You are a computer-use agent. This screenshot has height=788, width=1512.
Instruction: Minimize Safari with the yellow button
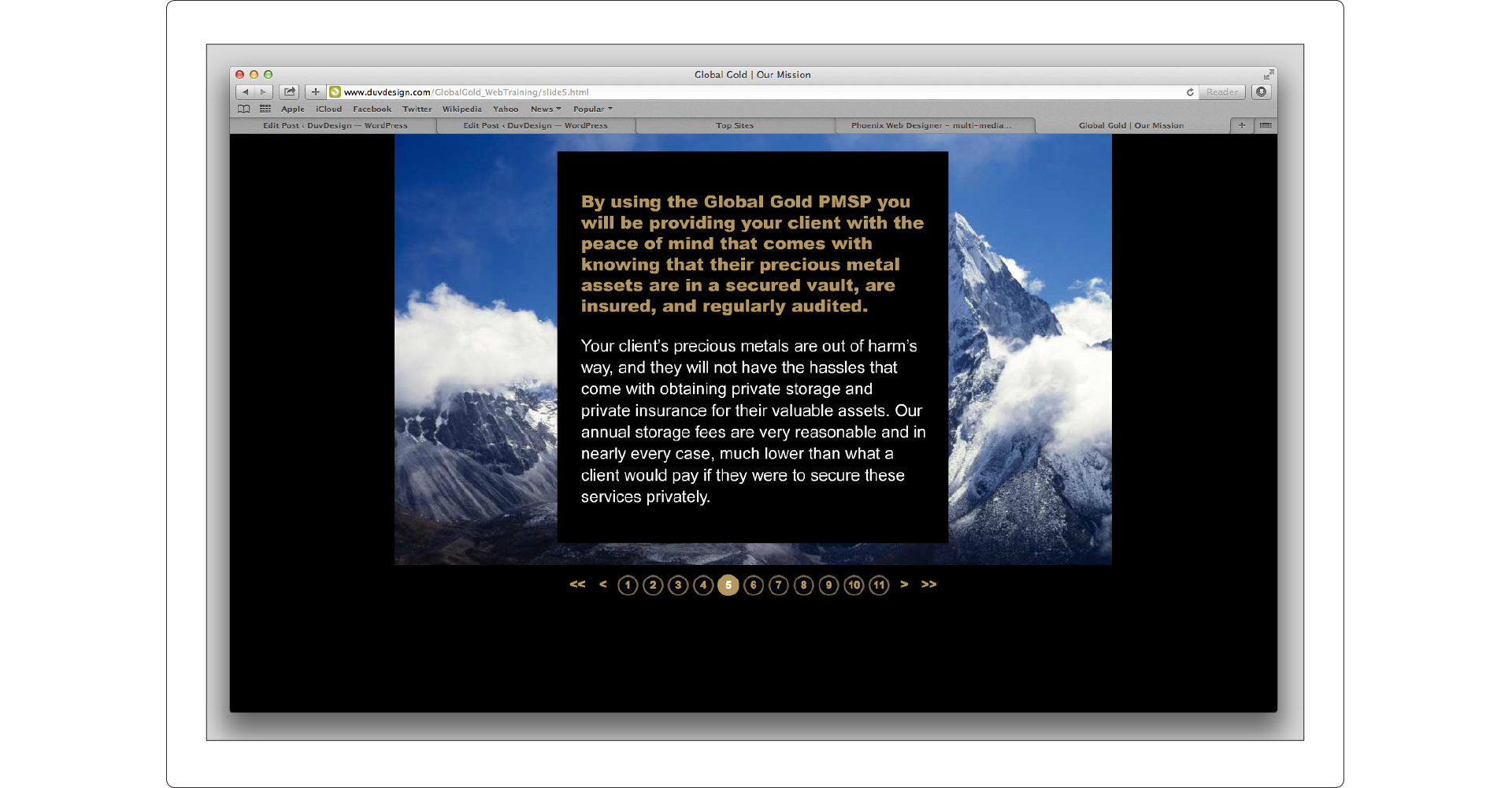[x=254, y=75]
